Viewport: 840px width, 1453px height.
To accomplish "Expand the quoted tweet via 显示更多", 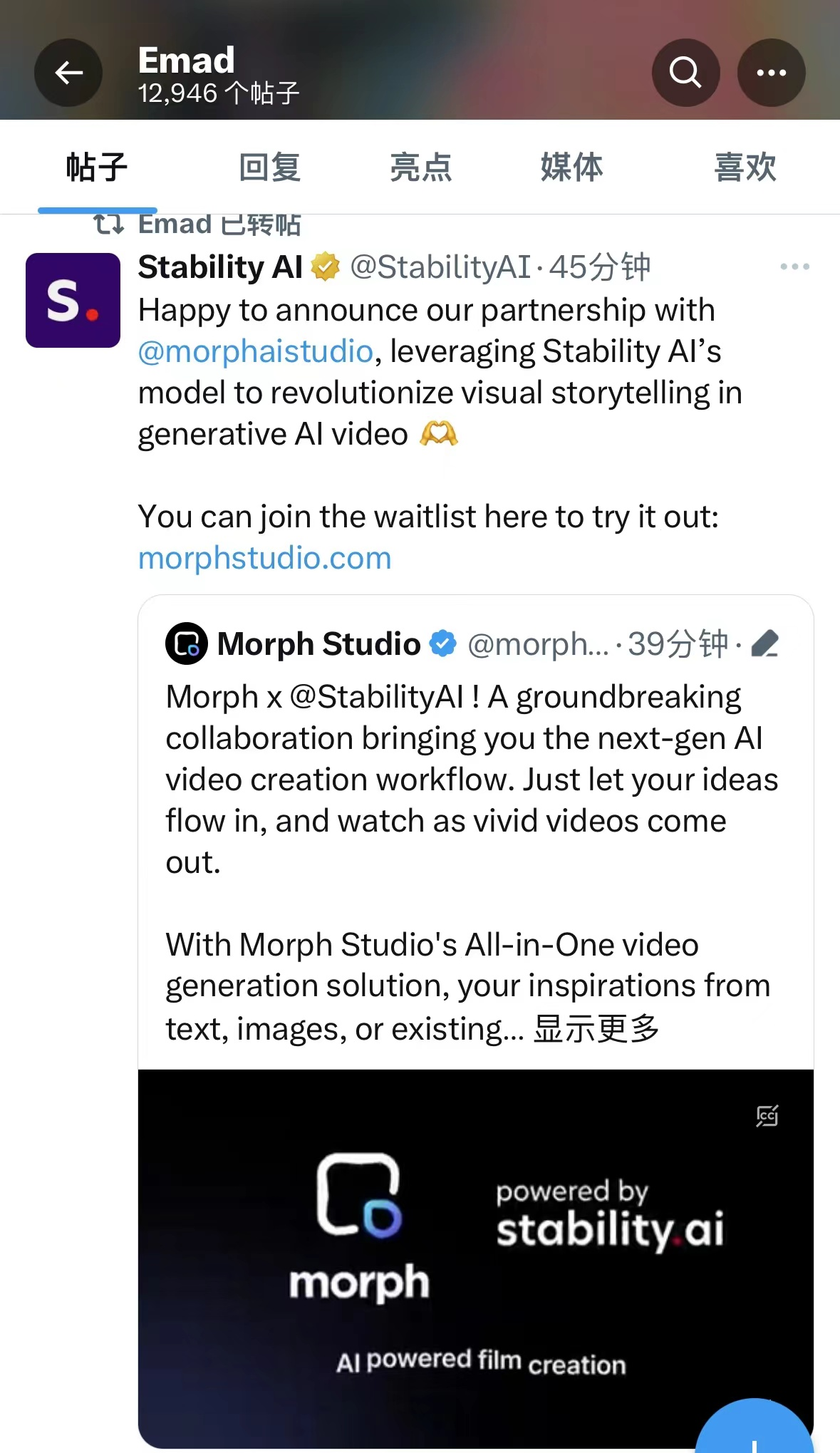I will click(x=596, y=1028).
